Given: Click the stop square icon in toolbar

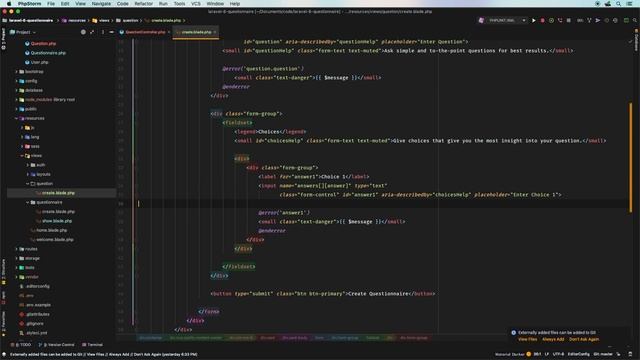Looking at the screenshot, I should pos(569,20).
